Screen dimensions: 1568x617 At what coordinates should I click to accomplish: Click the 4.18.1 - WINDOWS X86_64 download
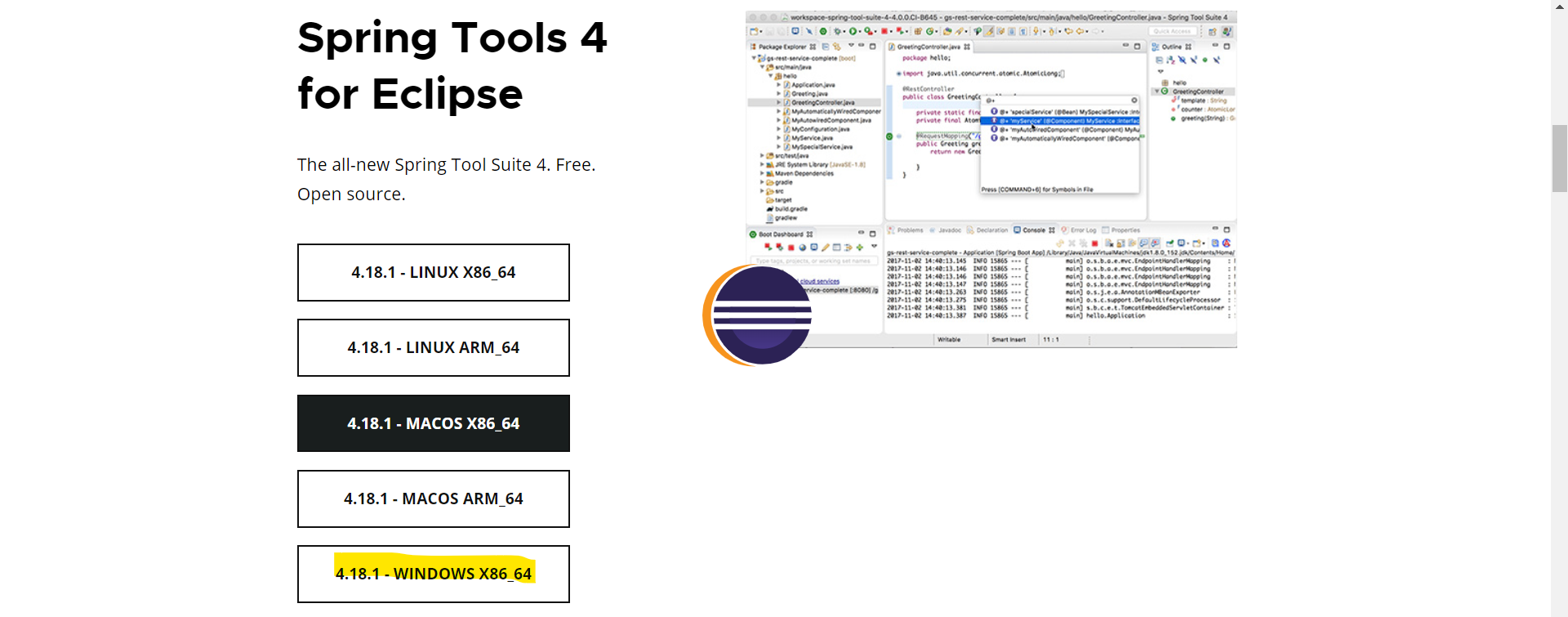point(434,574)
